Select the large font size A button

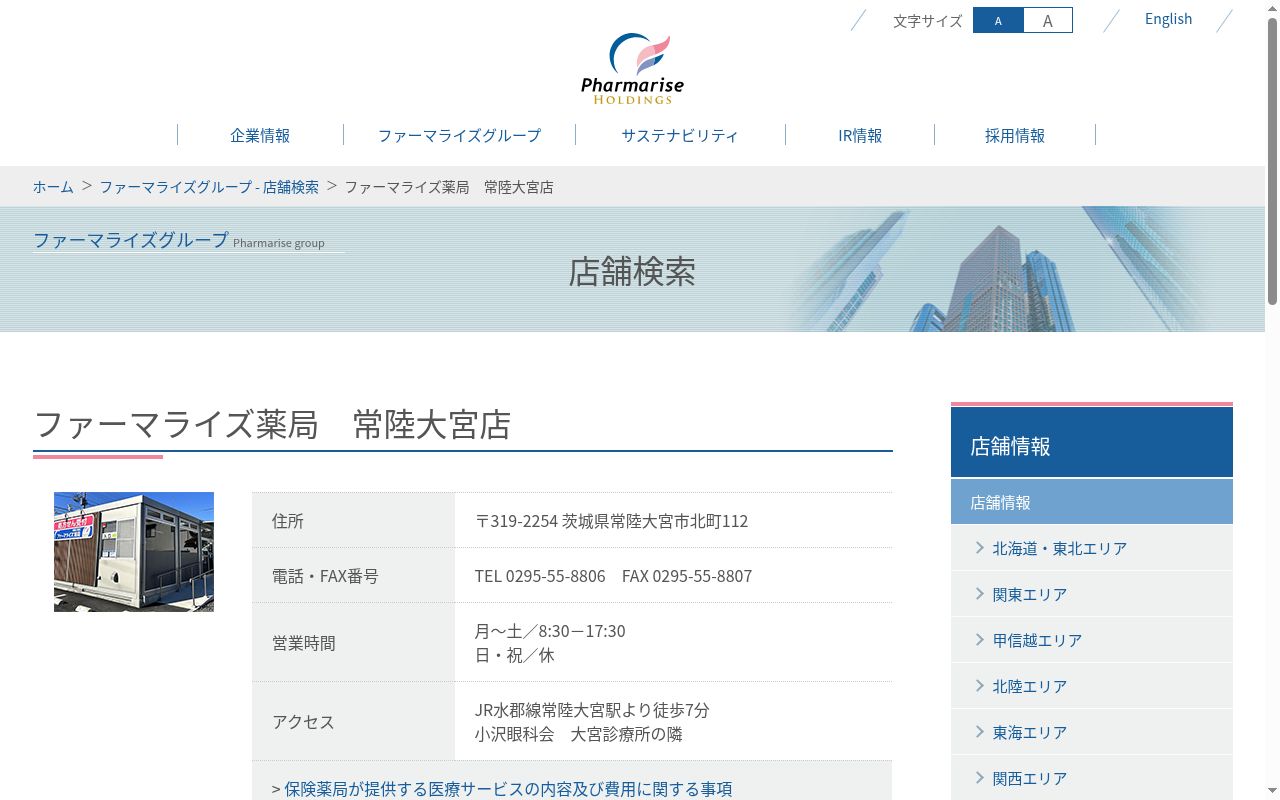1048,20
